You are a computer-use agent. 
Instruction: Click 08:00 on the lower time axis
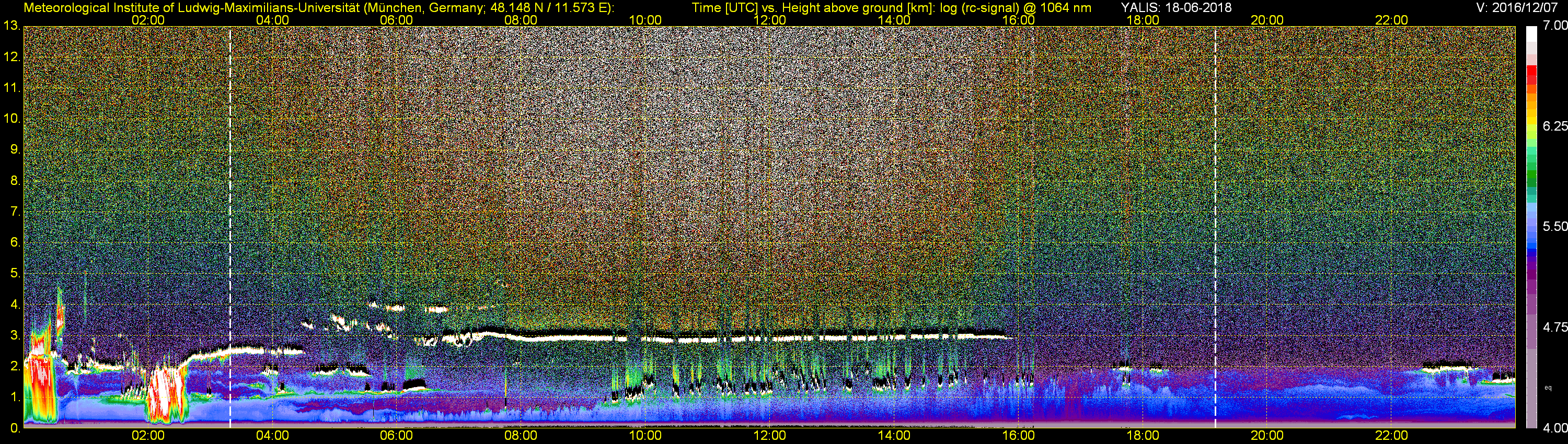tap(521, 436)
